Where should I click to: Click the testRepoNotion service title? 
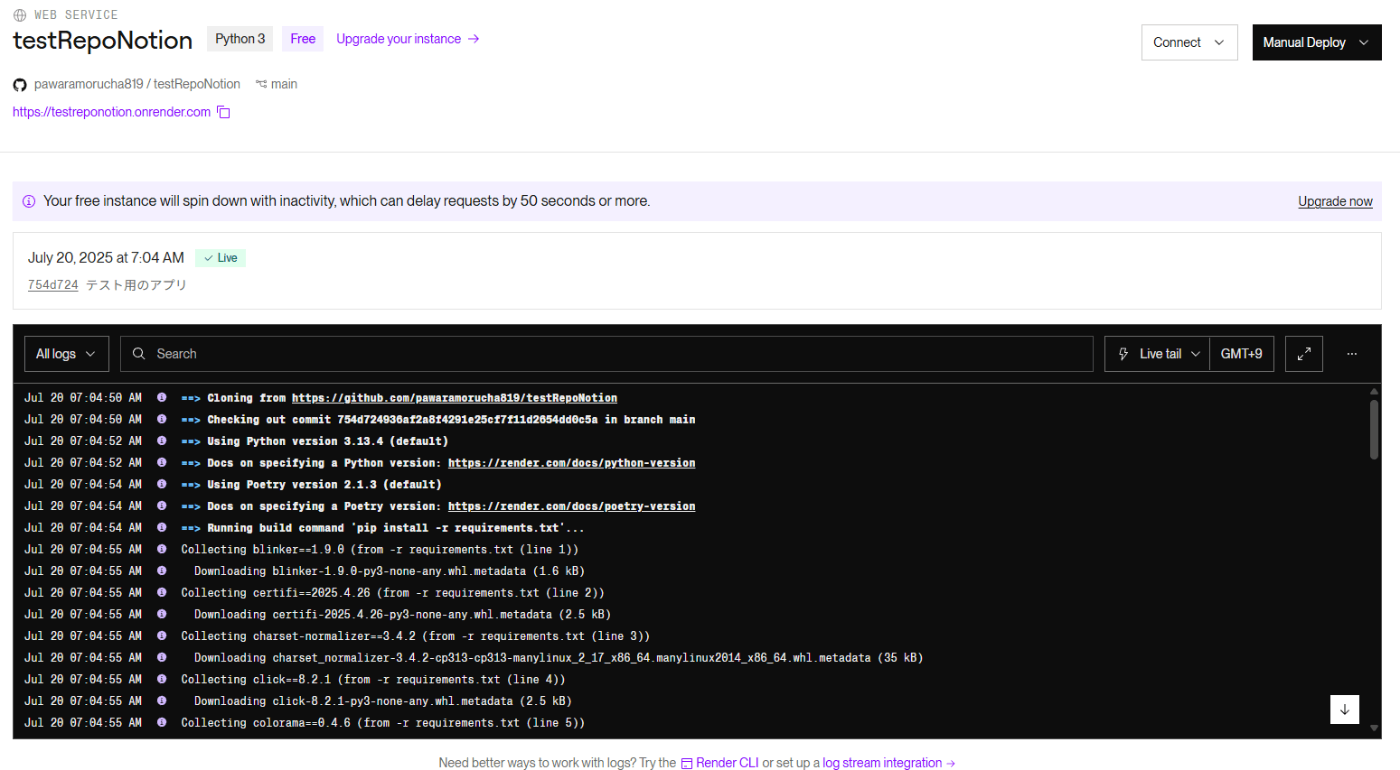point(102,41)
